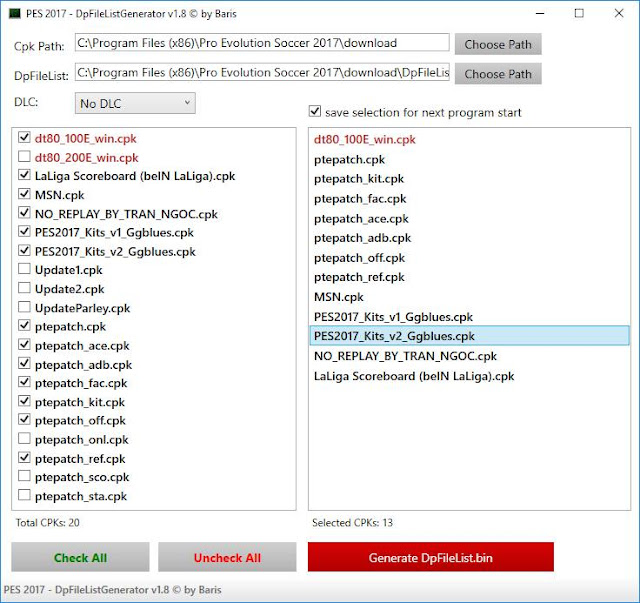Click the app icon in the title bar
The image size is (640, 603).
[x=15, y=13]
